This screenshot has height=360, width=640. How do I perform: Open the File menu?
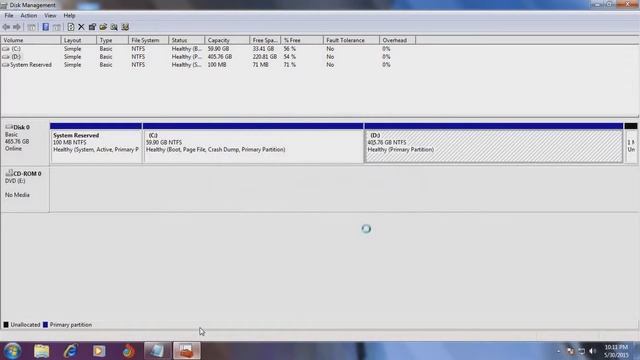coord(9,16)
